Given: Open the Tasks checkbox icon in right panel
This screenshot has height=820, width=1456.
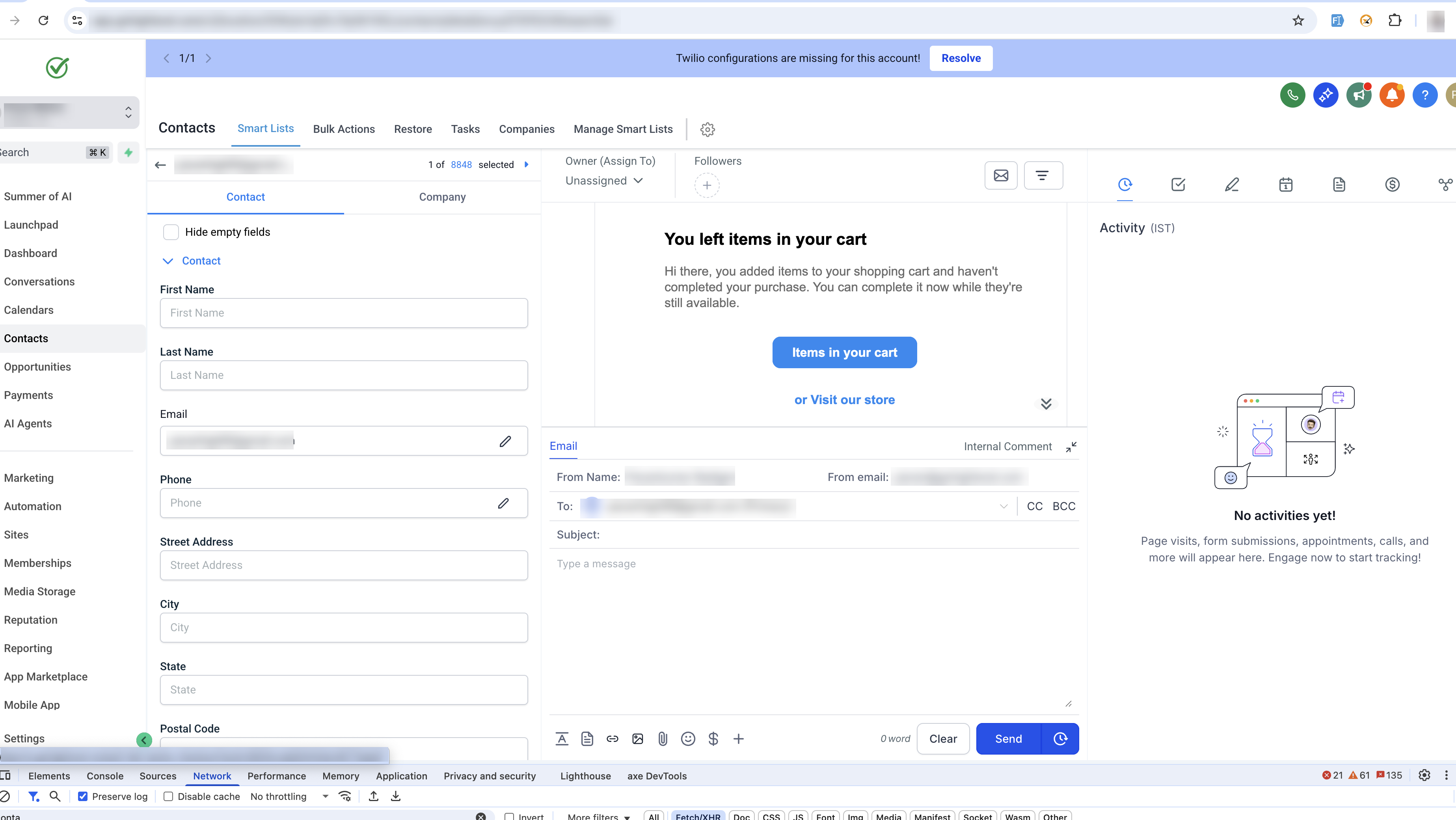Looking at the screenshot, I should (x=1178, y=184).
